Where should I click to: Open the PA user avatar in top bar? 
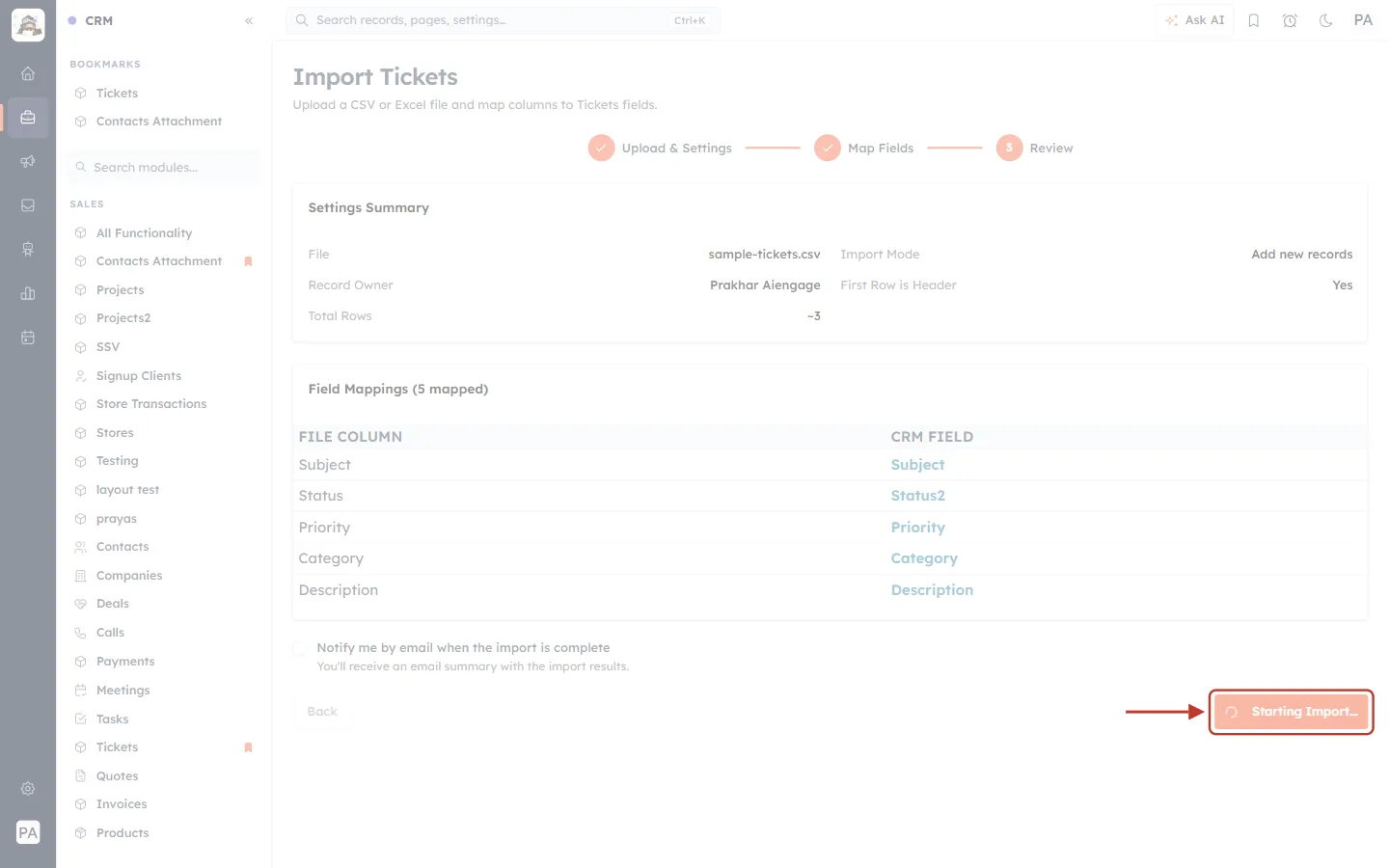tap(1363, 20)
